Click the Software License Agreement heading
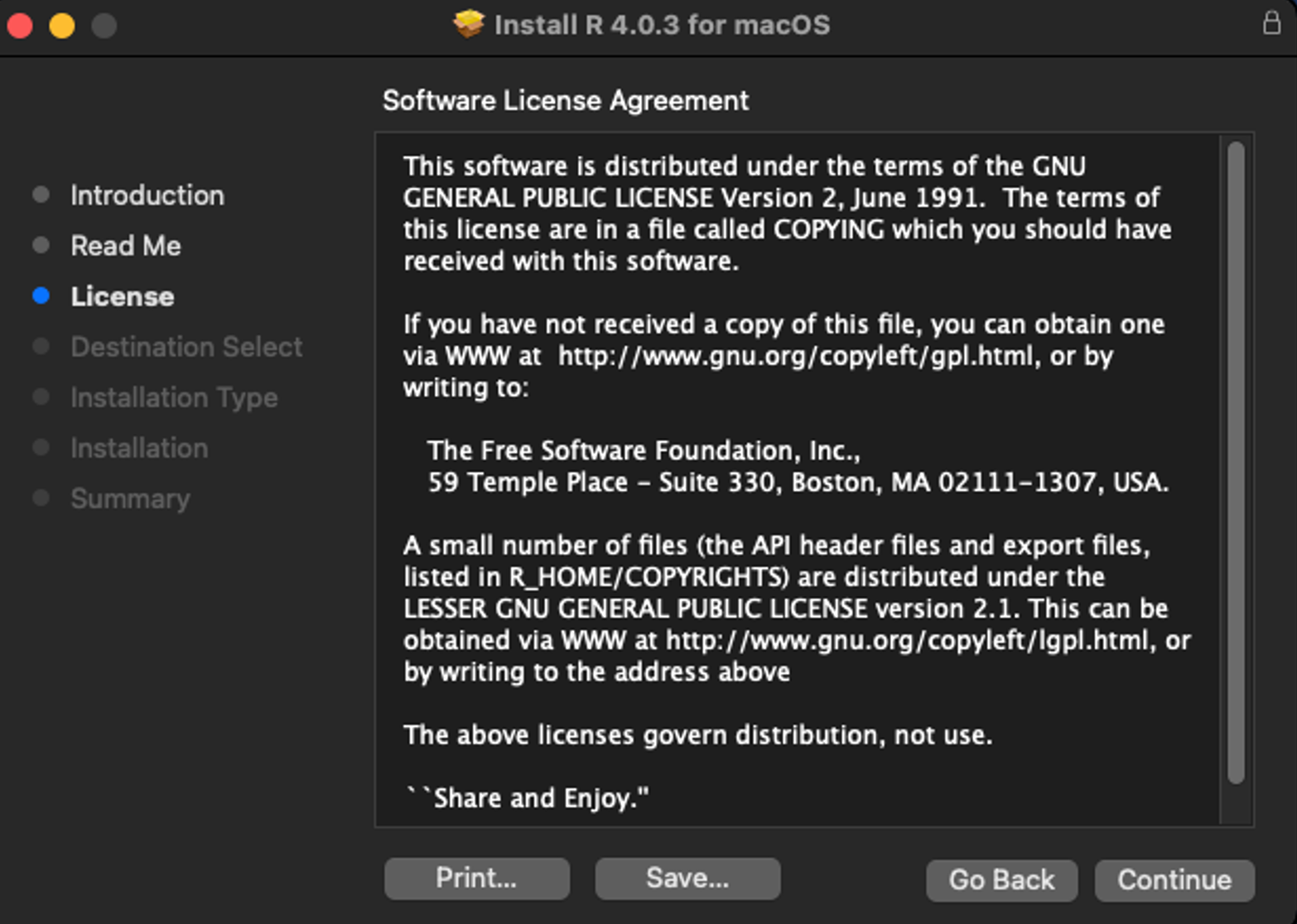 pos(565,99)
